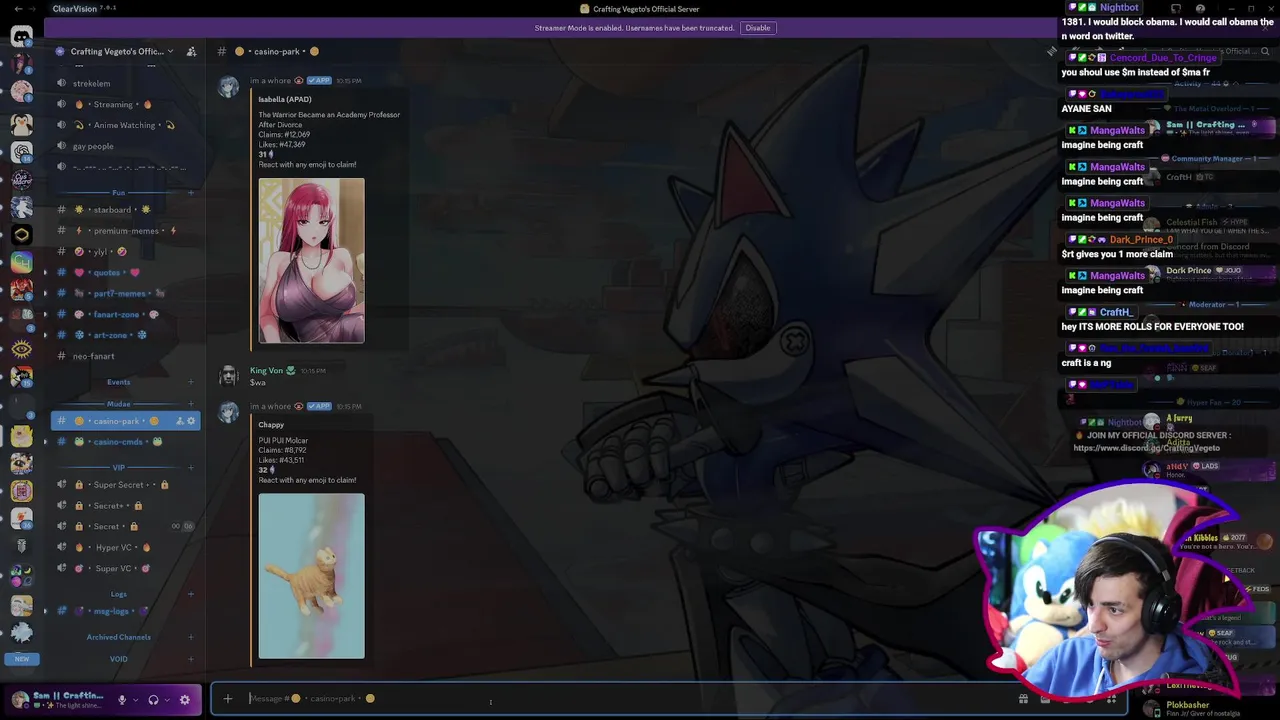This screenshot has height=720, width=1280.
Task: Join the Super VC voice channel
Action: coord(125,568)
